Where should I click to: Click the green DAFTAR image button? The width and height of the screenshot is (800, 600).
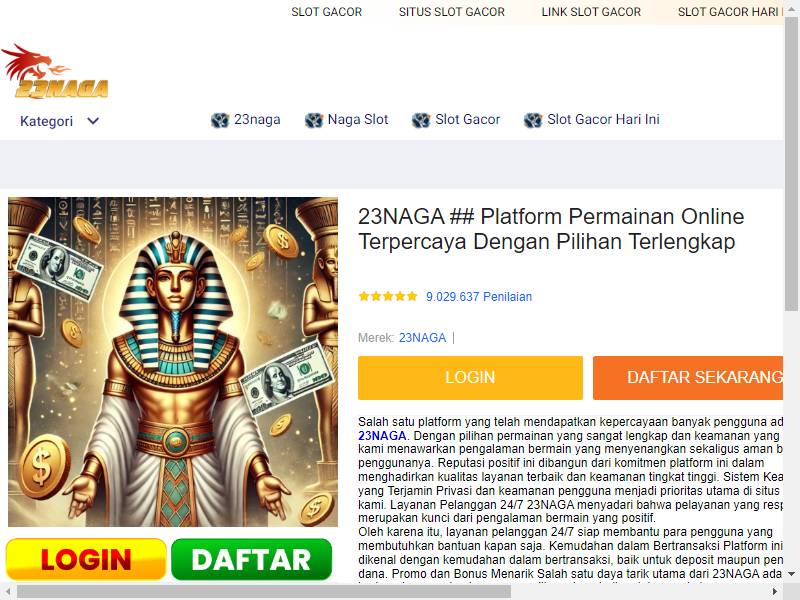click(x=252, y=559)
